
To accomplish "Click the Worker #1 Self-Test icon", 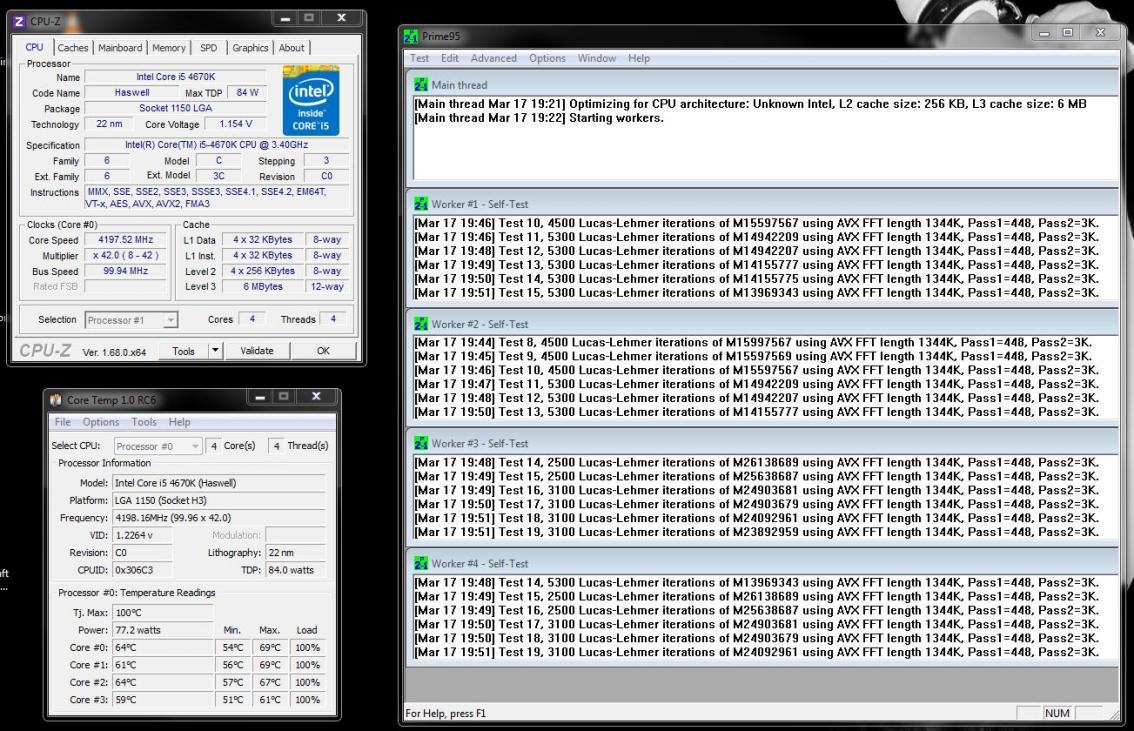I will point(421,204).
